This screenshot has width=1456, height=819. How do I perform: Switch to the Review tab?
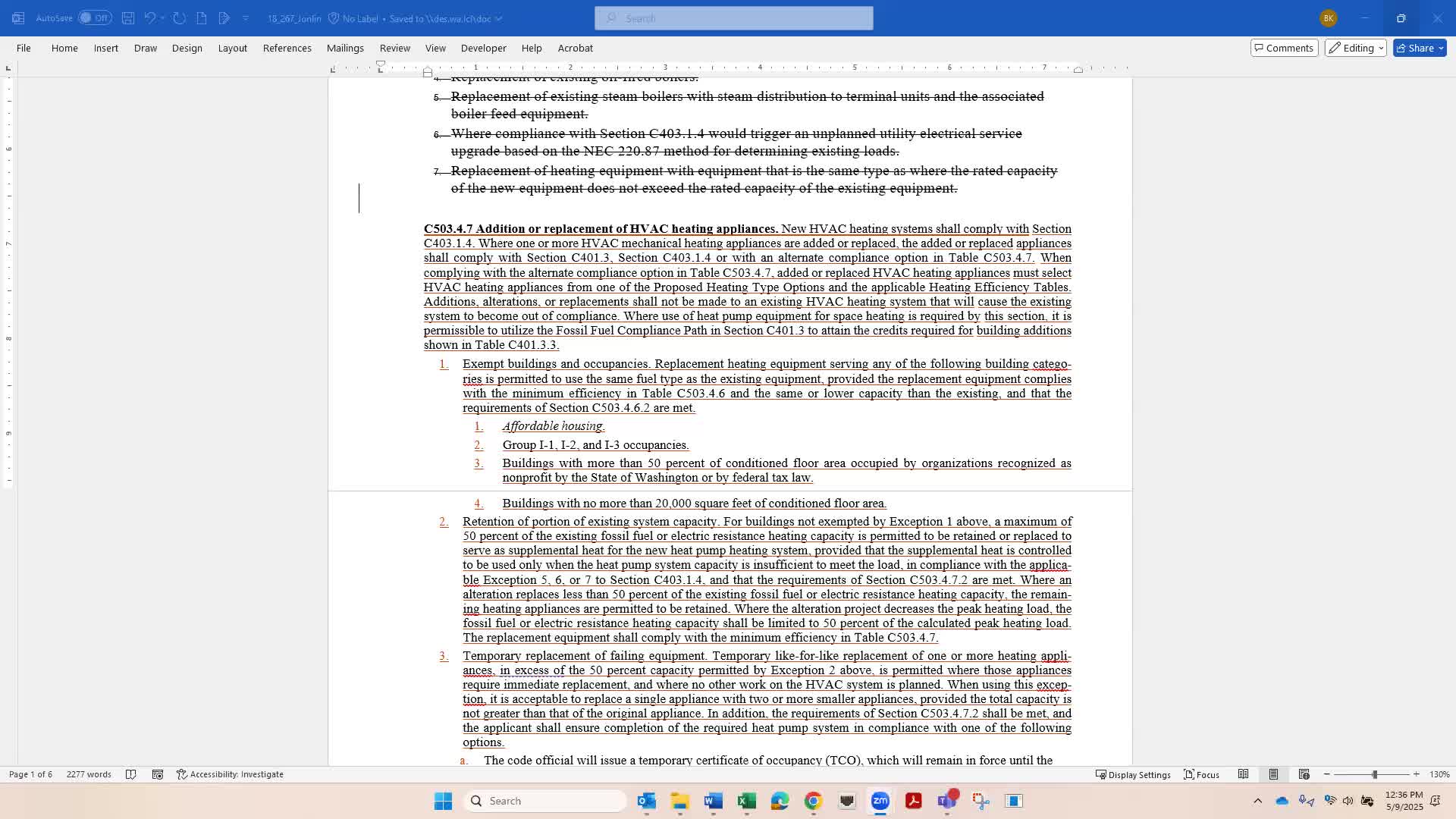[395, 48]
